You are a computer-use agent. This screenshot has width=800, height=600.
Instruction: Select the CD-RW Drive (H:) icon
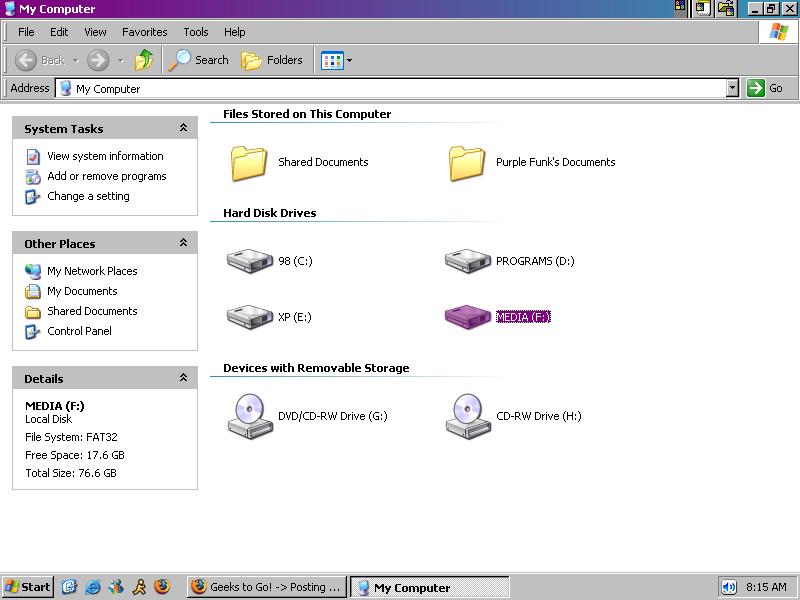click(468, 416)
